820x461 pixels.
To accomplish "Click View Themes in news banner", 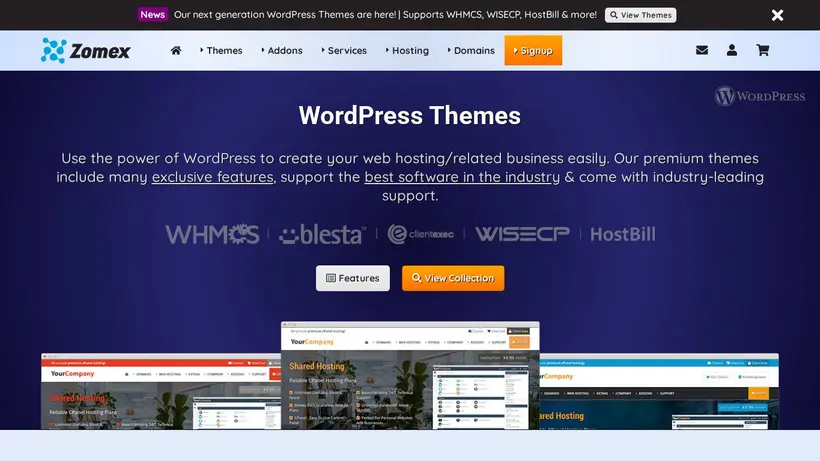I will pyautogui.click(x=640, y=15).
